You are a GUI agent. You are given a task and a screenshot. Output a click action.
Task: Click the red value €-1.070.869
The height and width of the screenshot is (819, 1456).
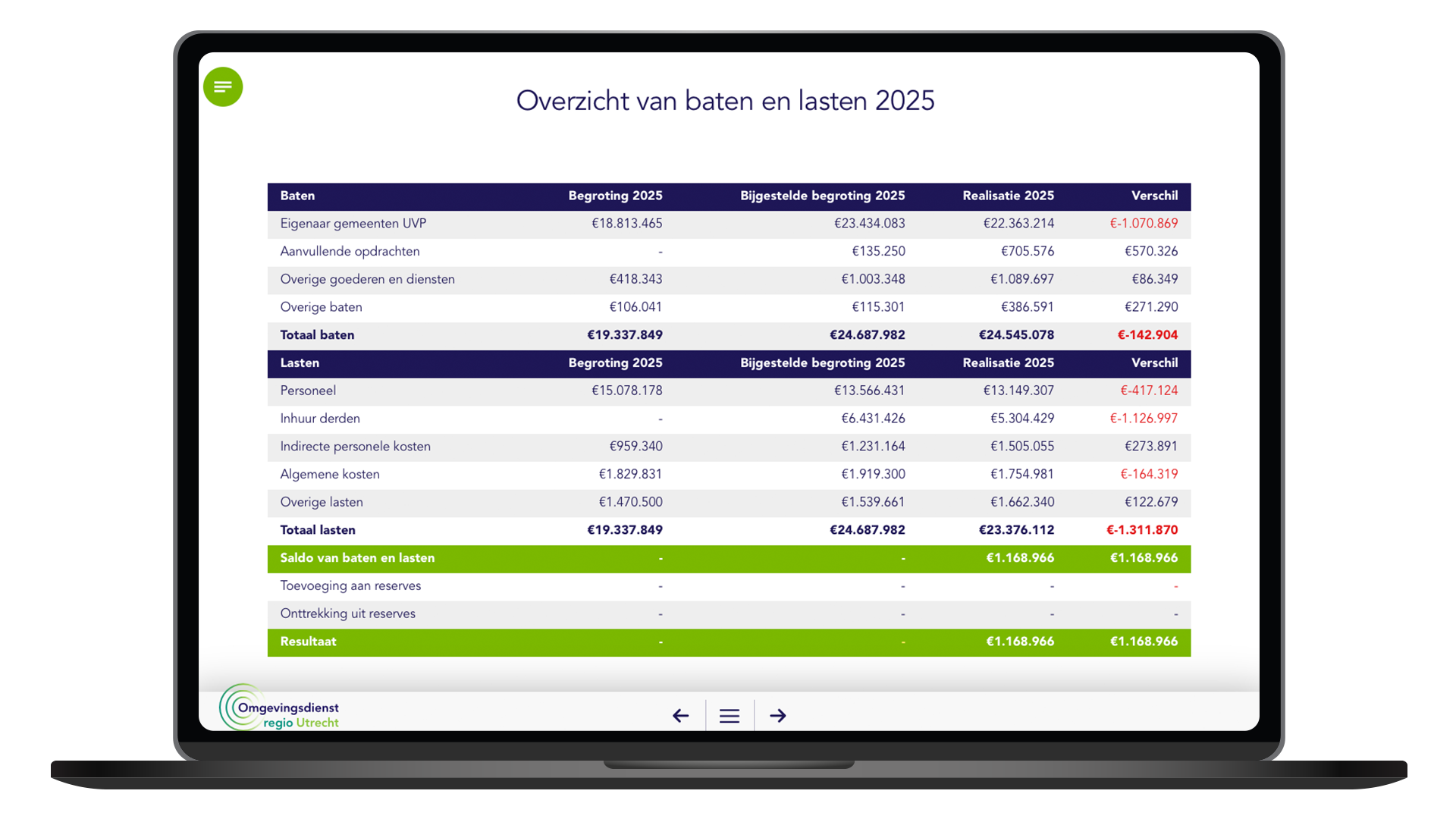[x=1144, y=224]
